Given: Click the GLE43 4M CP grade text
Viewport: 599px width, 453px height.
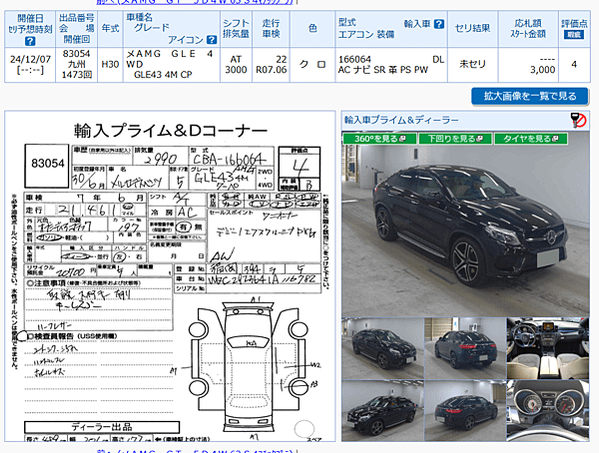Looking at the screenshot, I should (x=163, y=75).
